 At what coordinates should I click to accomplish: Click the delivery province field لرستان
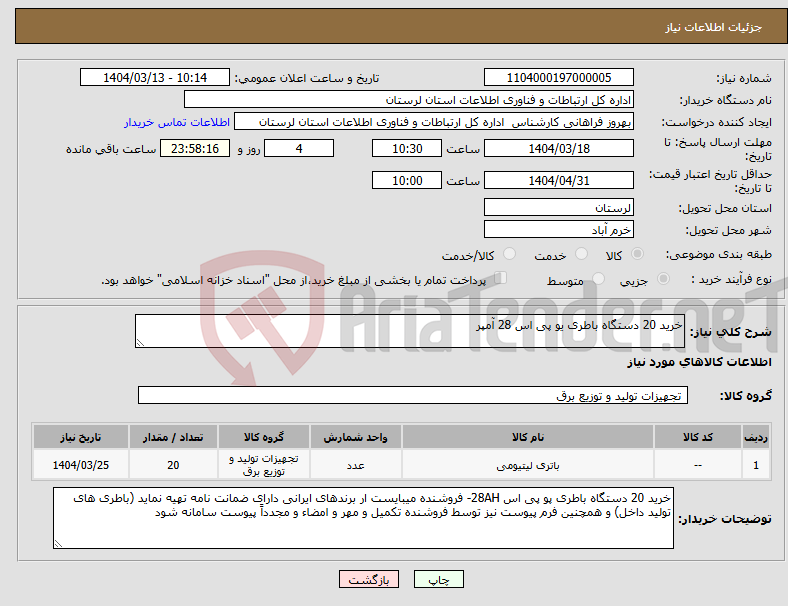(558, 207)
